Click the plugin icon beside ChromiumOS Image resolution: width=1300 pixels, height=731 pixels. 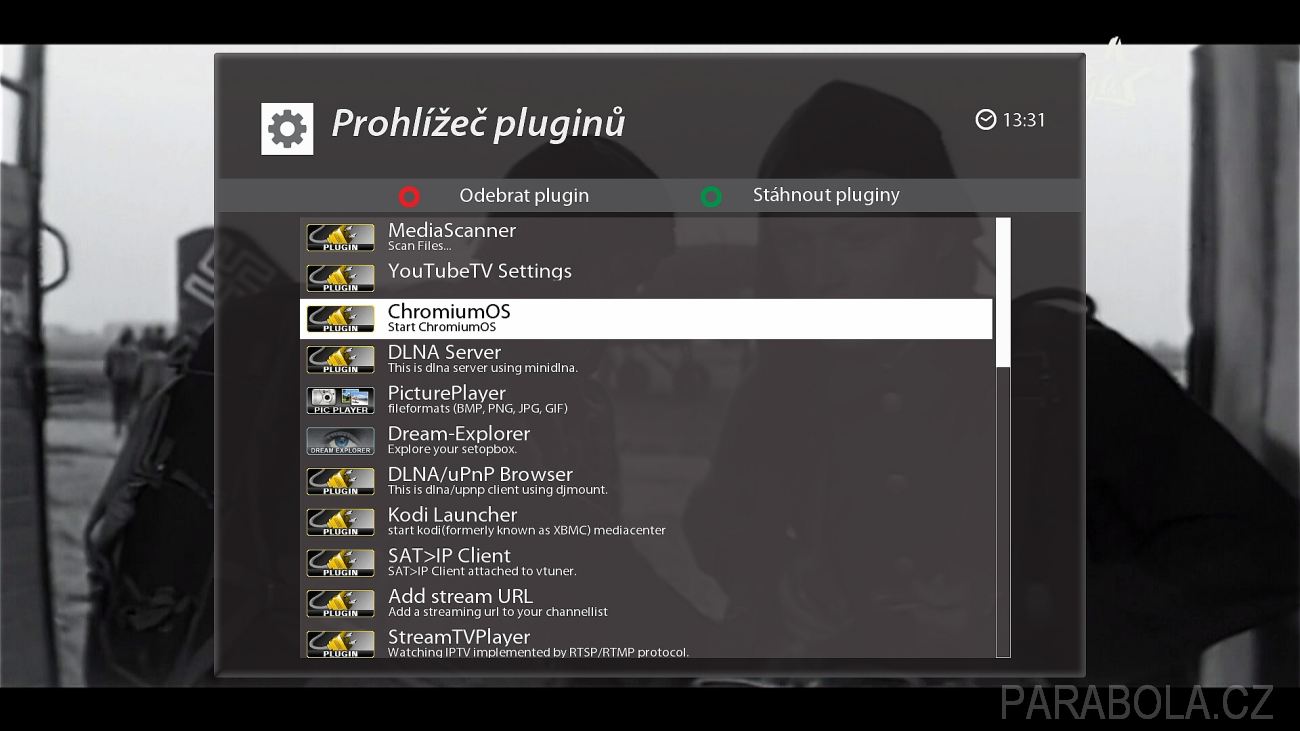[x=340, y=319]
